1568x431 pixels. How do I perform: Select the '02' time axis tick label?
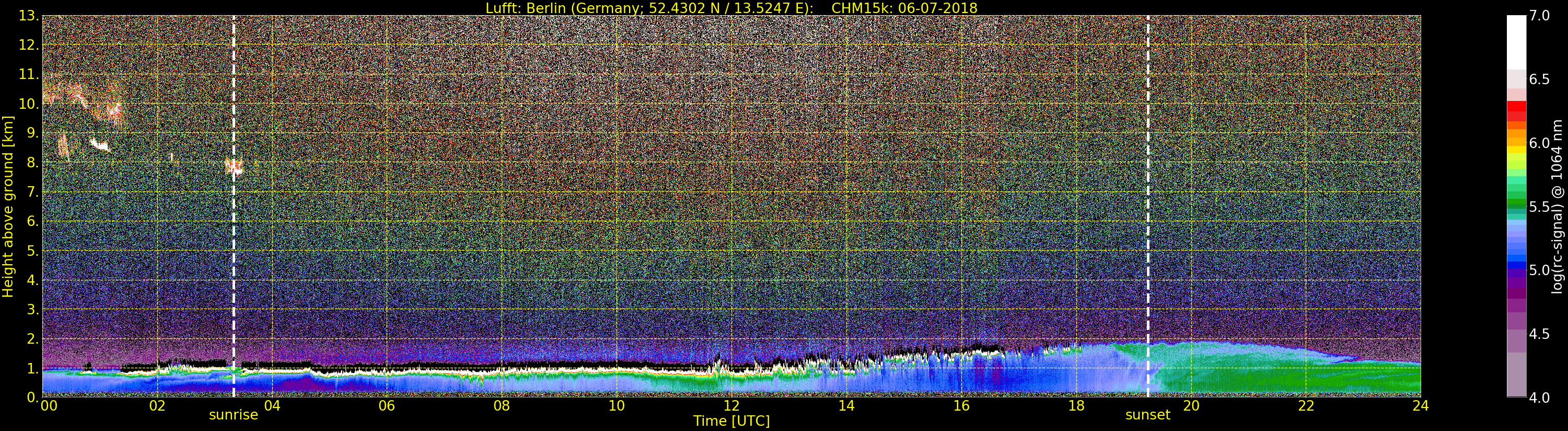pos(157,405)
